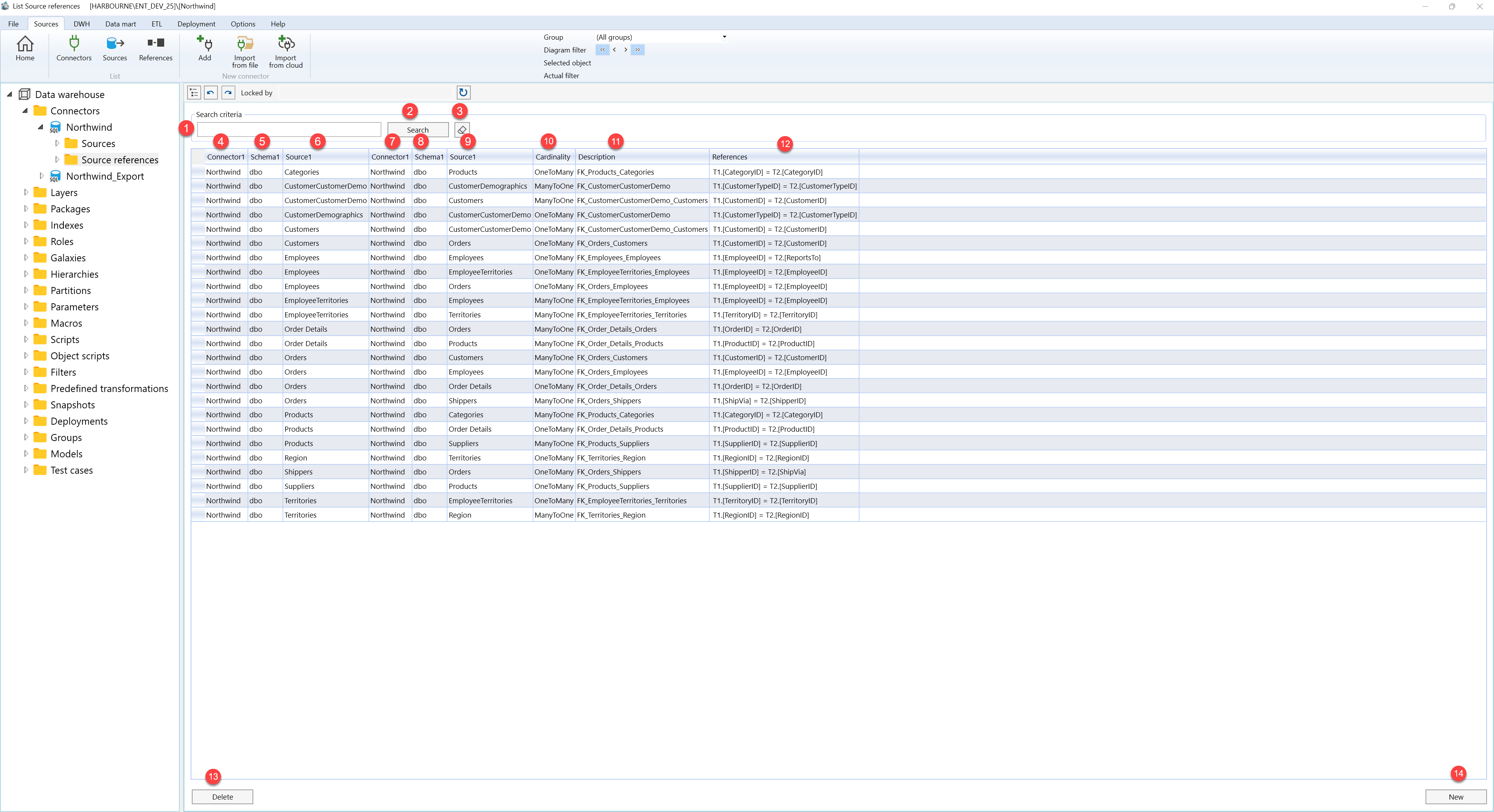Go to previous diagram filter

click(x=614, y=50)
